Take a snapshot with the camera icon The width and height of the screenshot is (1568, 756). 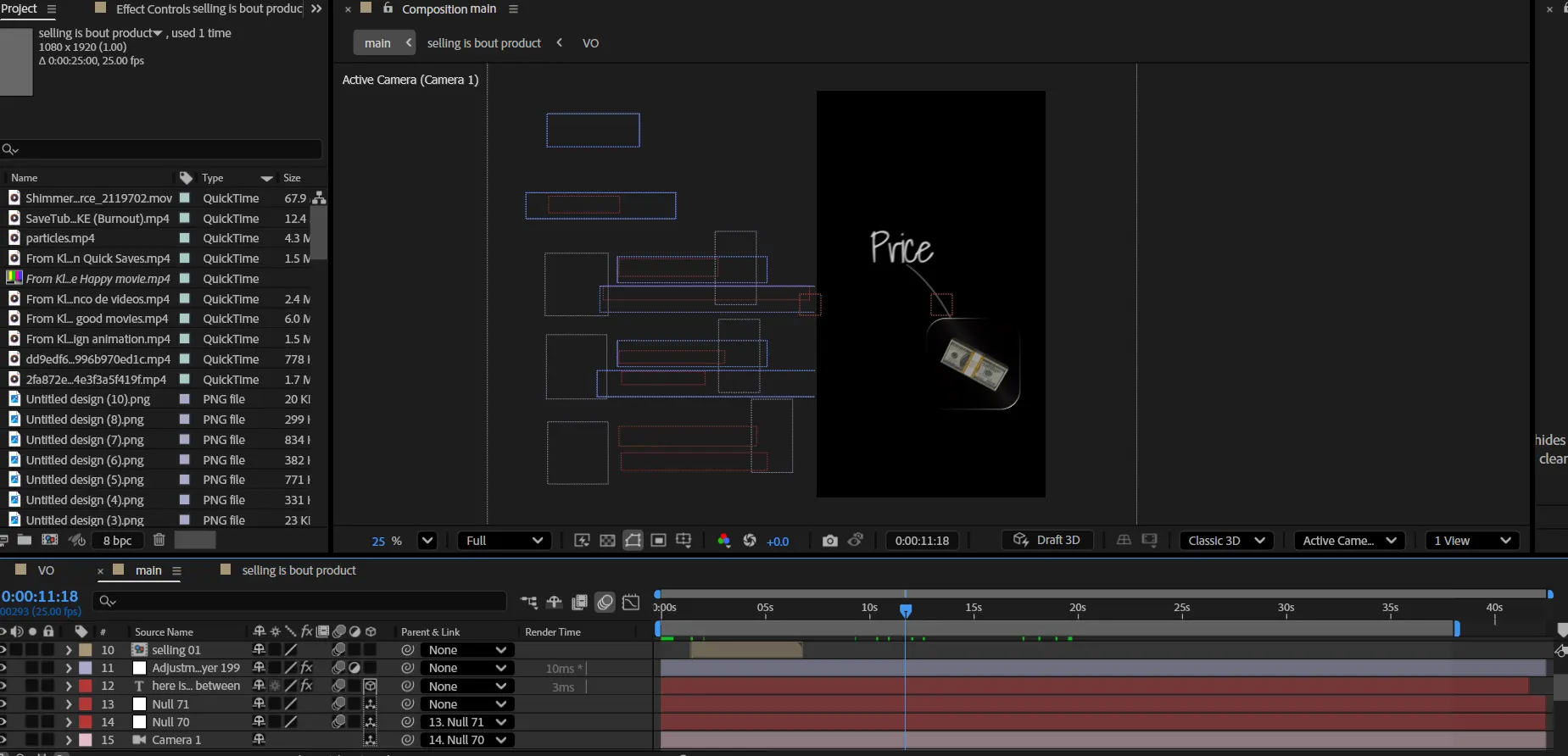pos(829,541)
